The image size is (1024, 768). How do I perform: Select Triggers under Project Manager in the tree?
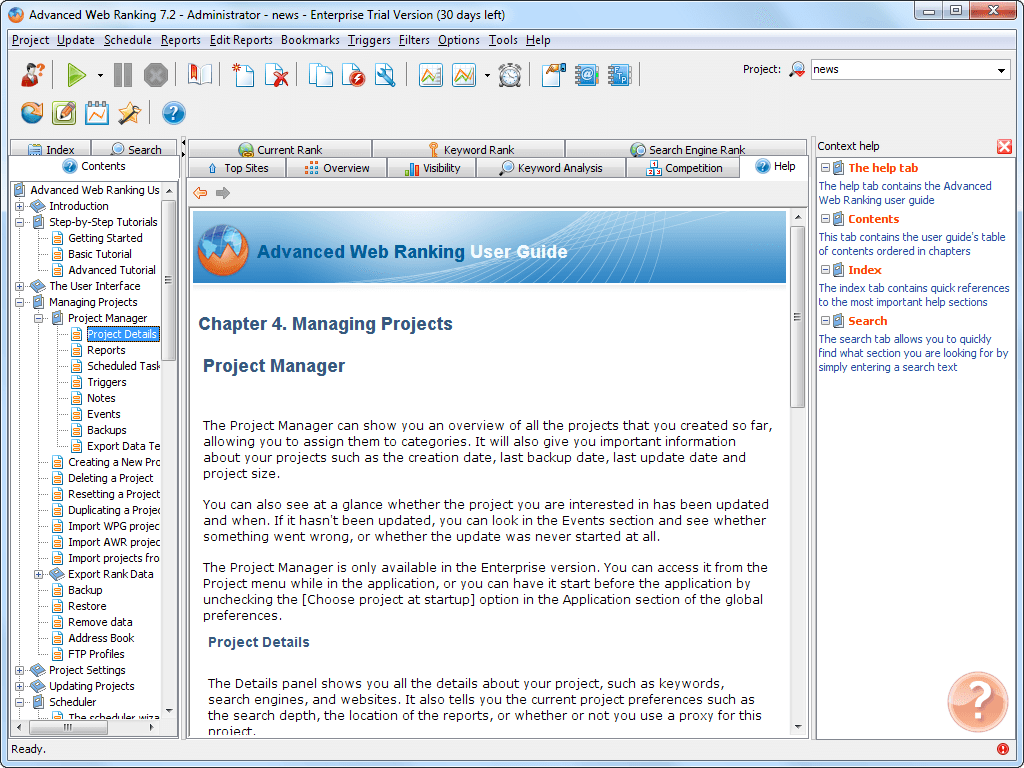point(107,382)
